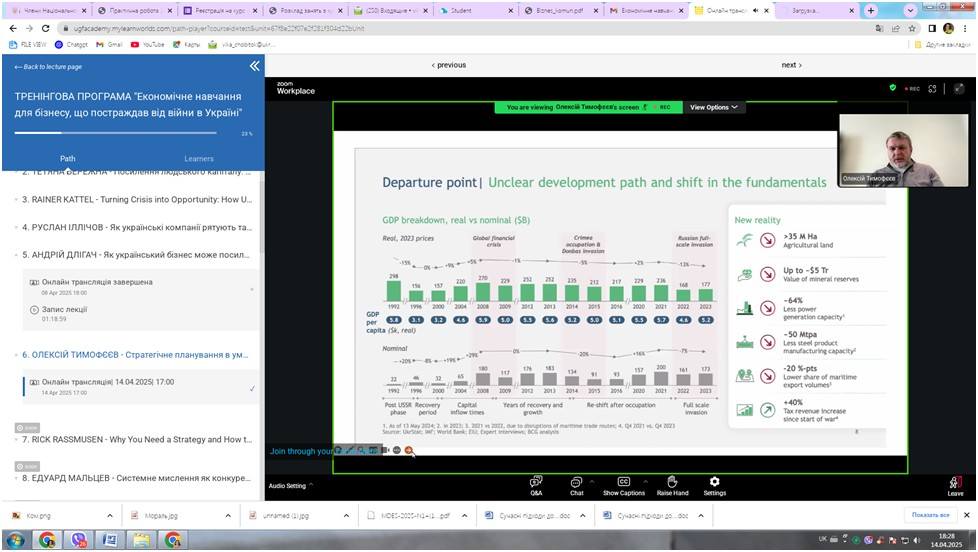This screenshot has width=978, height=552.
Task: Open the Zoom Q&A panel
Action: (536, 485)
